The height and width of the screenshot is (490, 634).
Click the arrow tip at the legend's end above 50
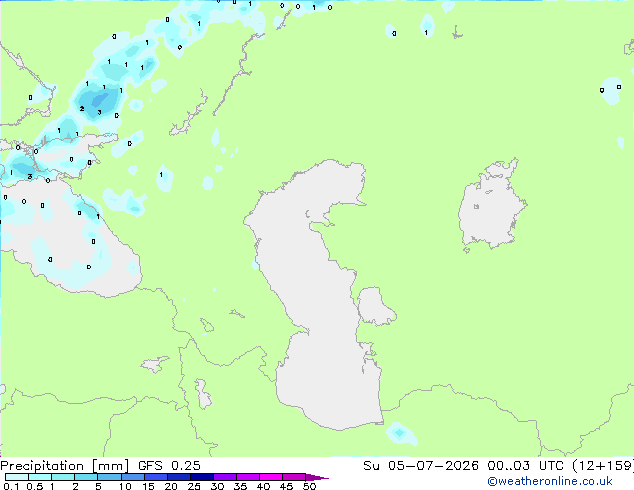point(317,477)
